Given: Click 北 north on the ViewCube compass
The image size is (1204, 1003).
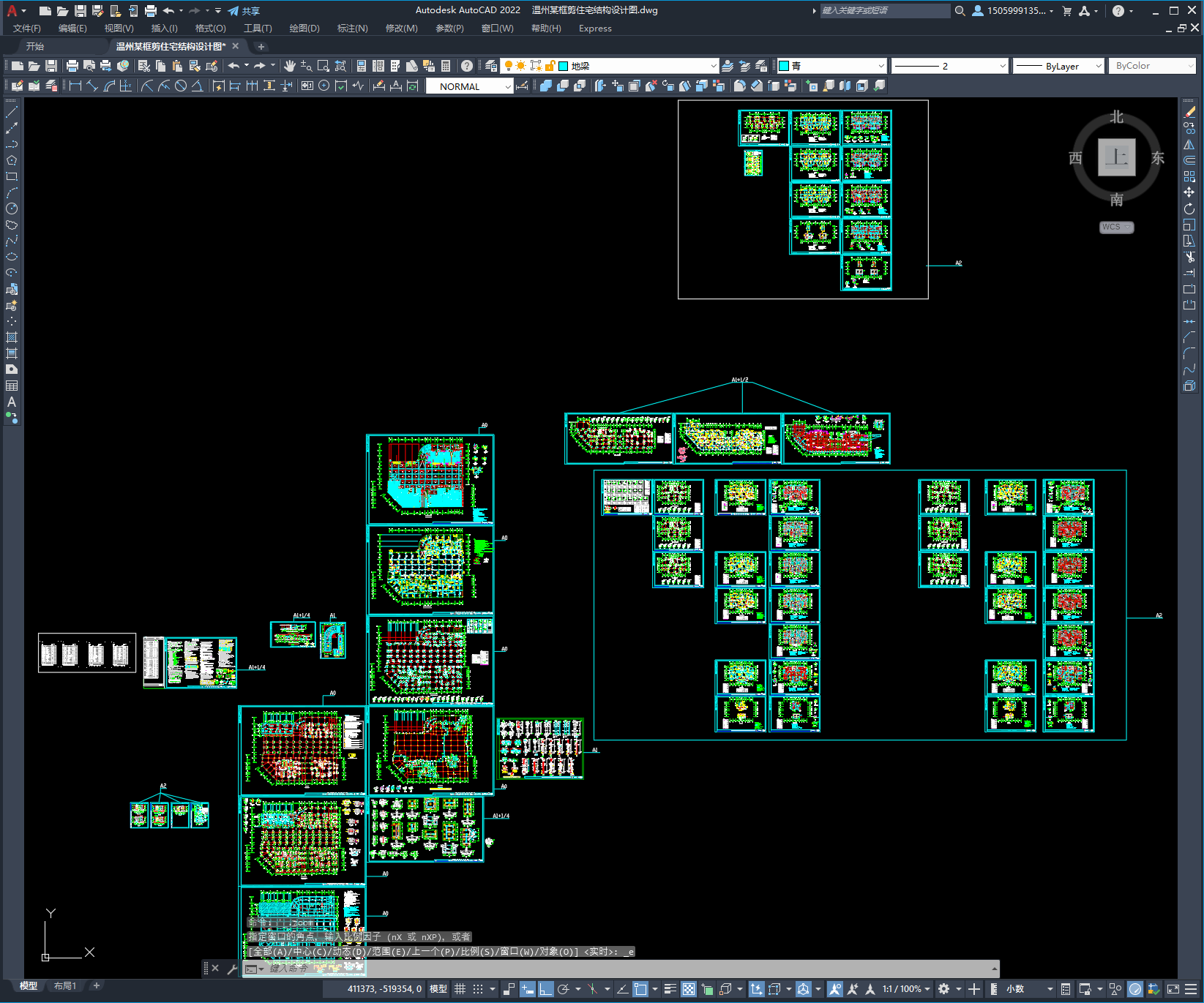Looking at the screenshot, I should (1116, 117).
